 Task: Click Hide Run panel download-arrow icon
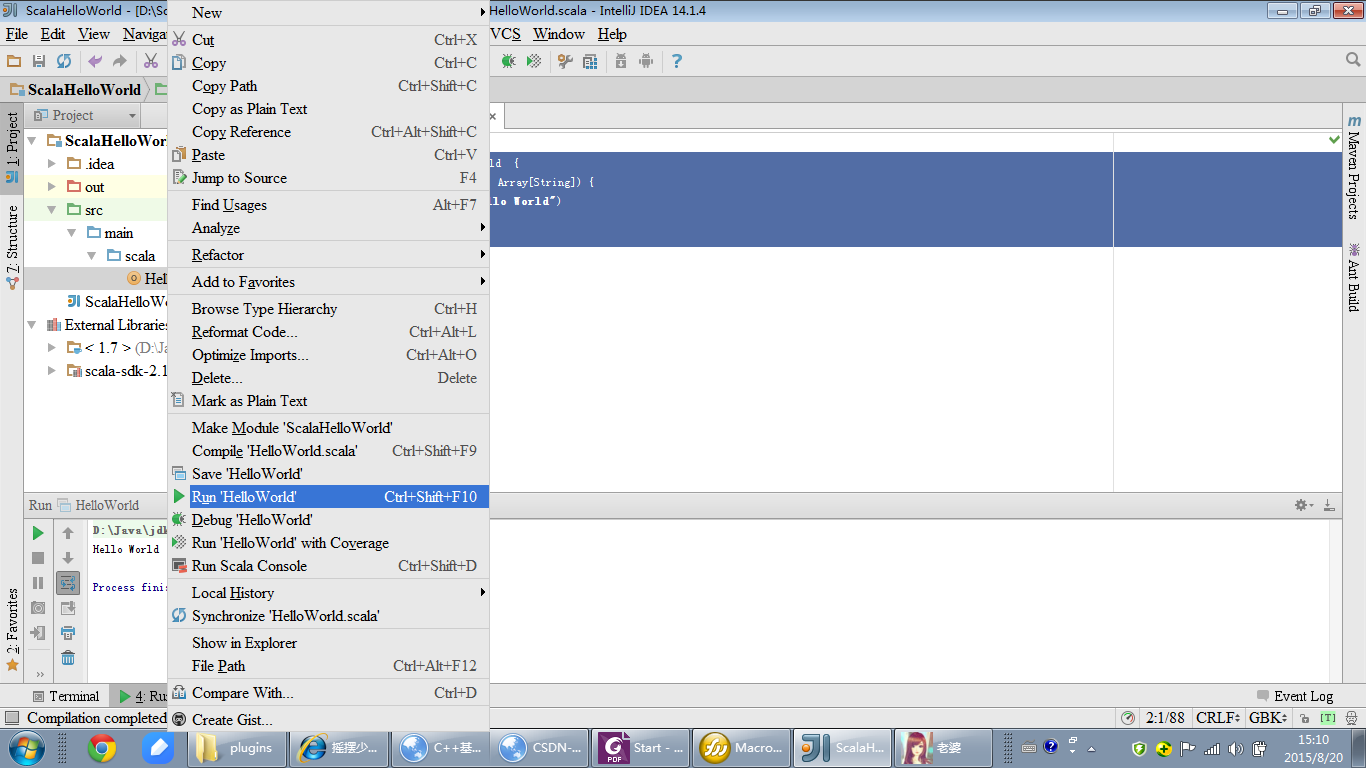(x=1329, y=506)
